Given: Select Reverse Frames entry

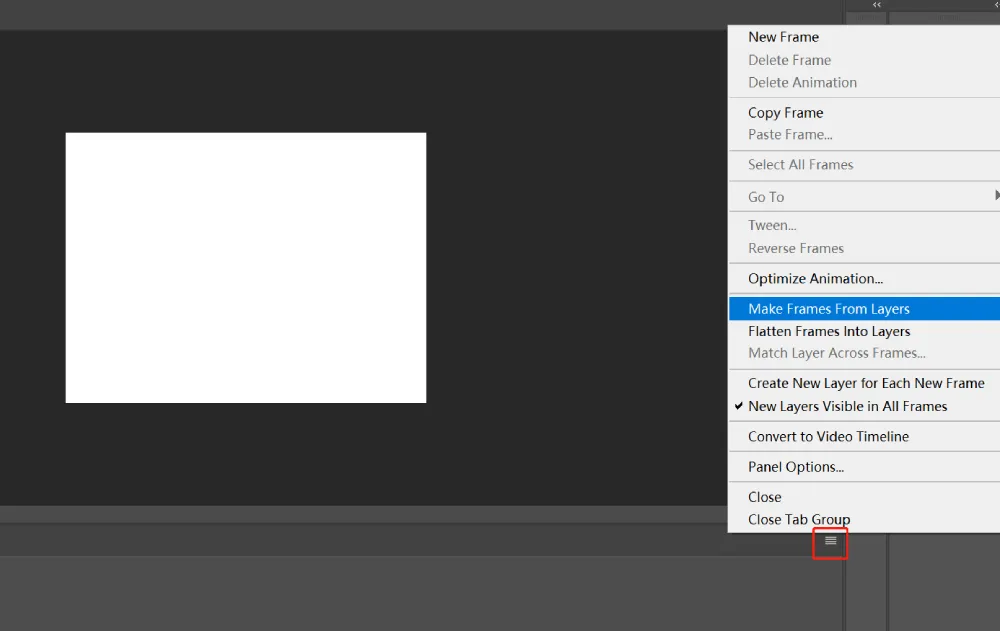Looking at the screenshot, I should (796, 248).
